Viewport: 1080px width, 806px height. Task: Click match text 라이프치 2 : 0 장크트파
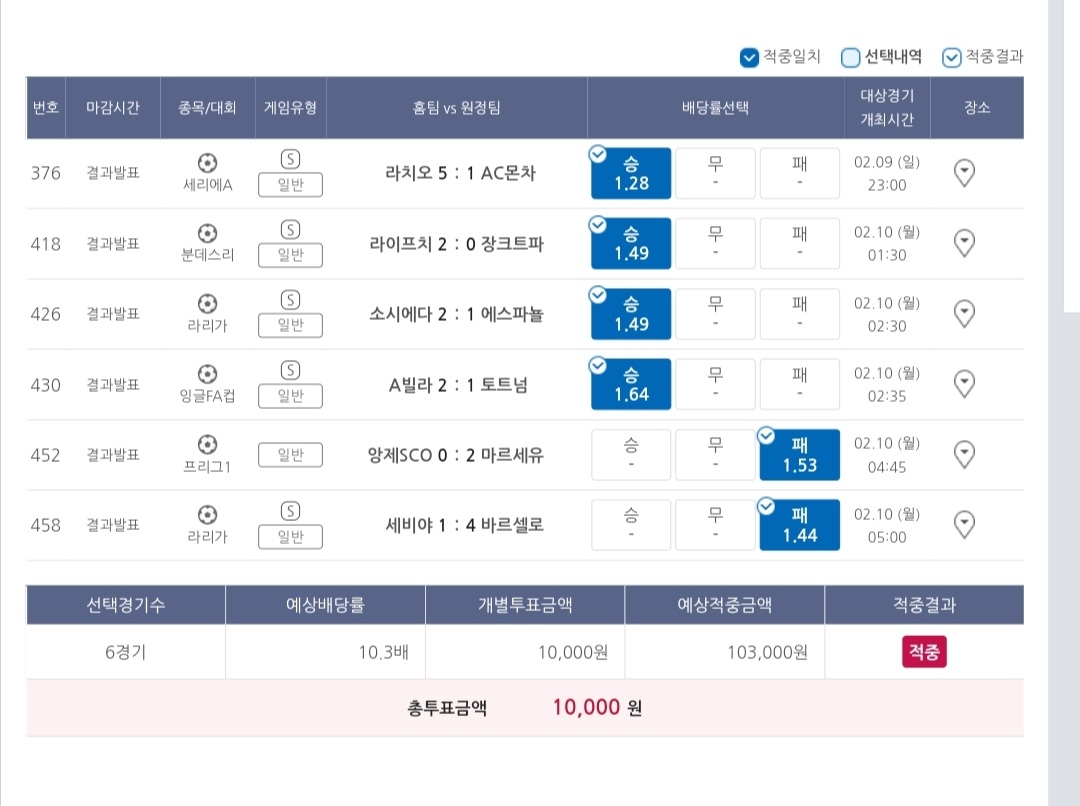(x=457, y=244)
